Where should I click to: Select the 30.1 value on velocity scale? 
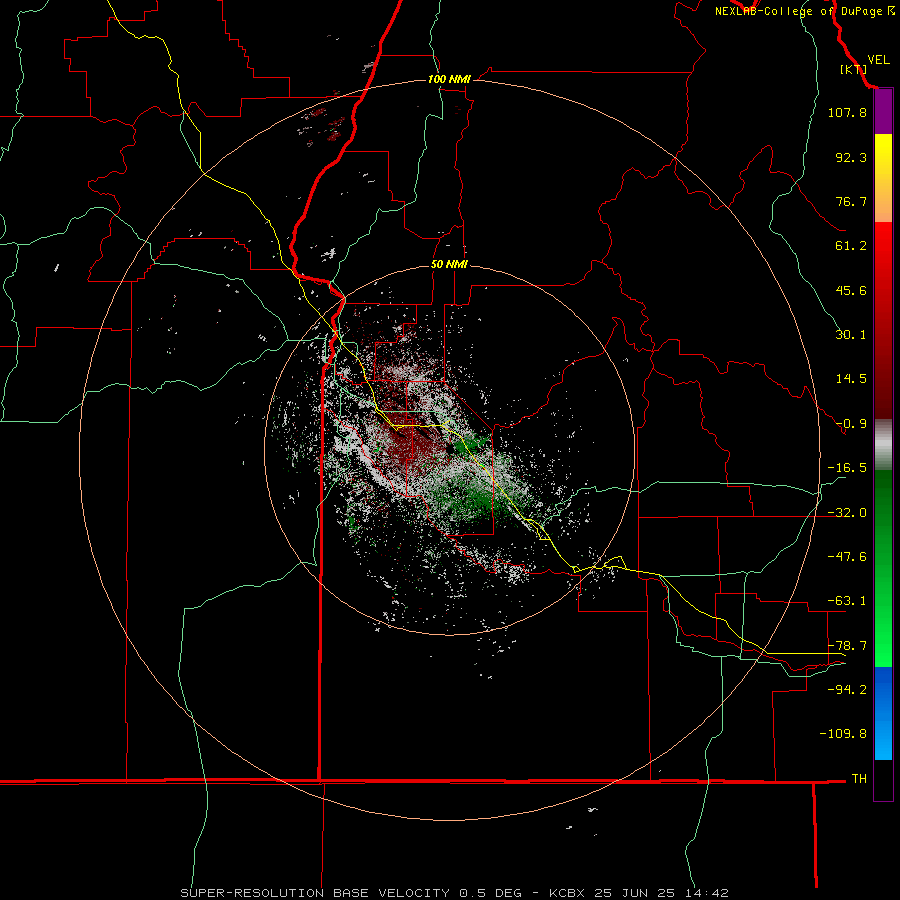(851, 335)
